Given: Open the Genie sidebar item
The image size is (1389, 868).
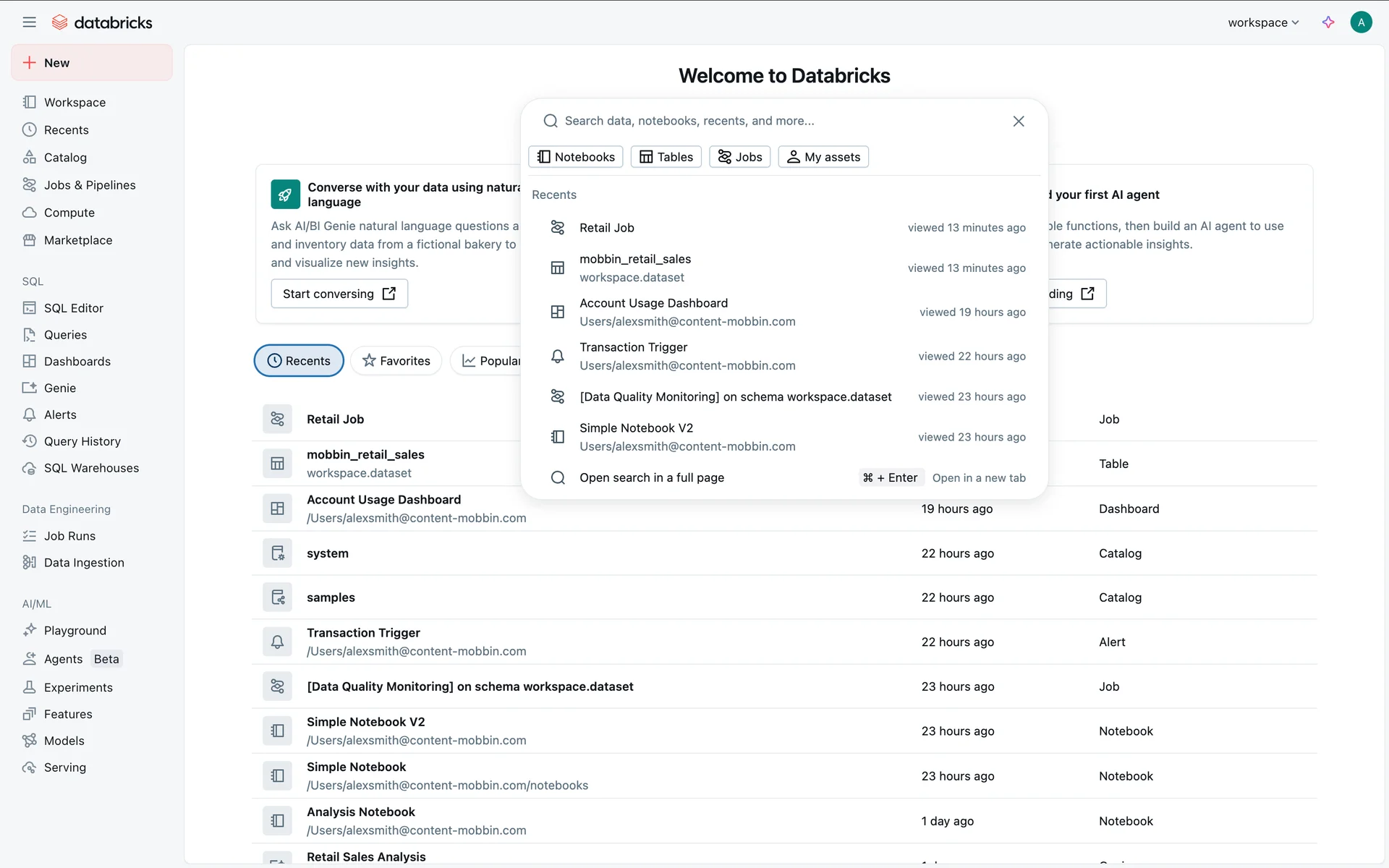Looking at the screenshot, I should (59, 388).
